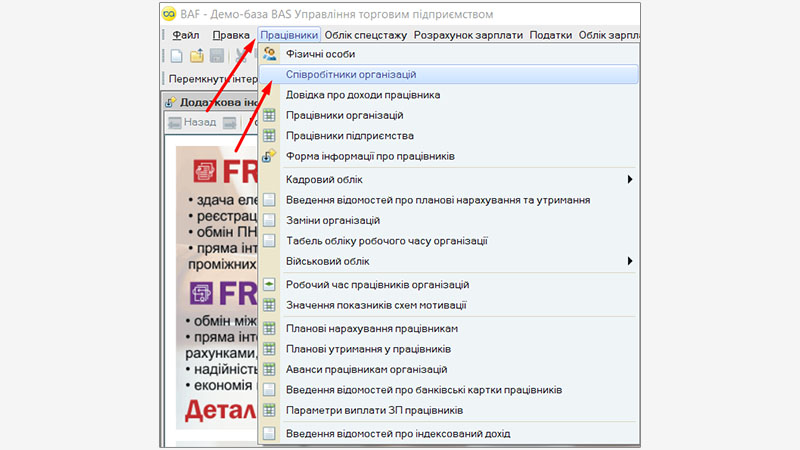Choose Довідка про доходи працівника
Image resolution: width=800 pixels, height=450 pixels.
pos(363,95)
